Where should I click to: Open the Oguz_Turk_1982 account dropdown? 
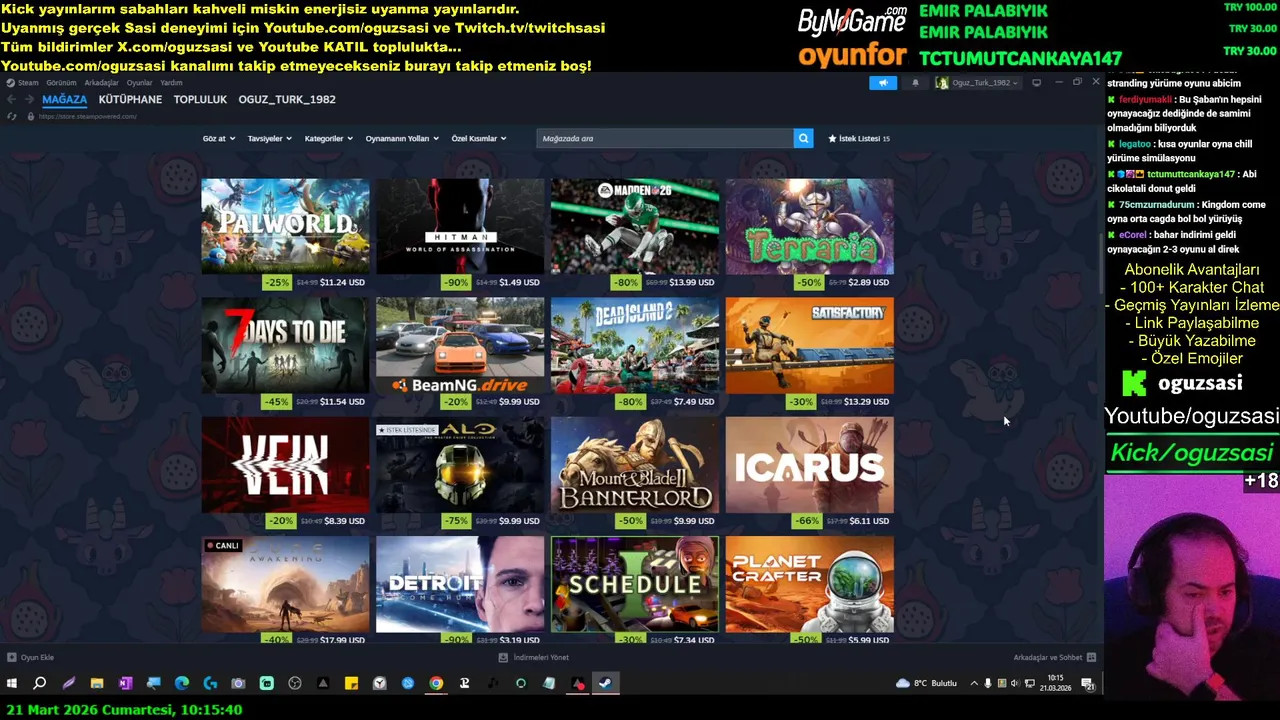pos(978,83)
